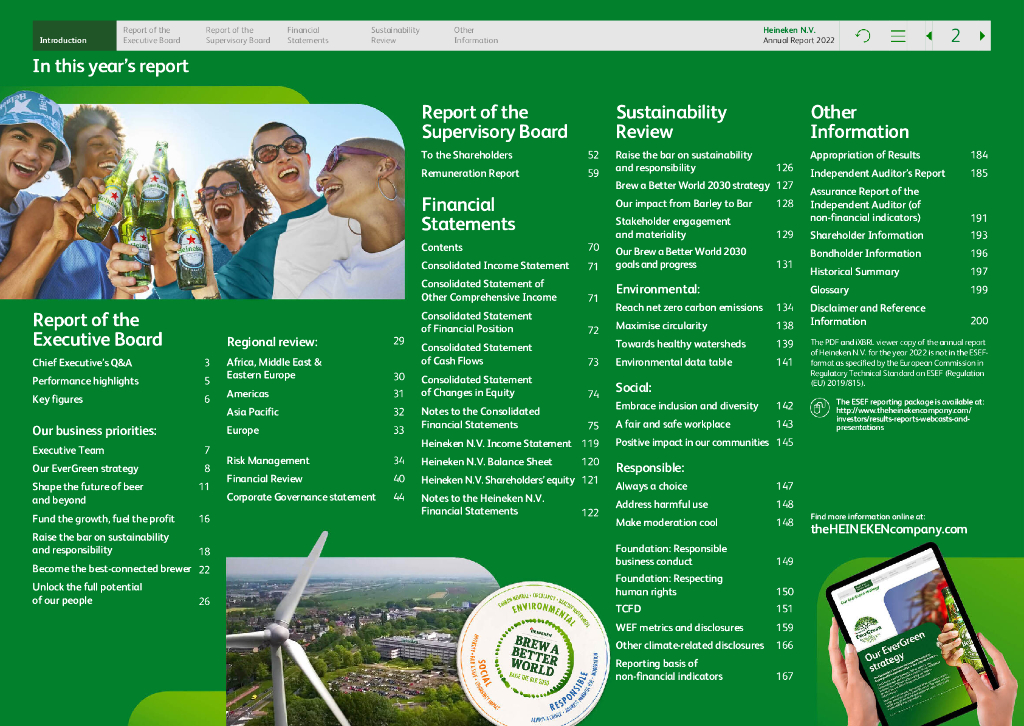Go to previous page arrow
Image resolution: width=1024 pixels, height=726 pixels.
929,36
